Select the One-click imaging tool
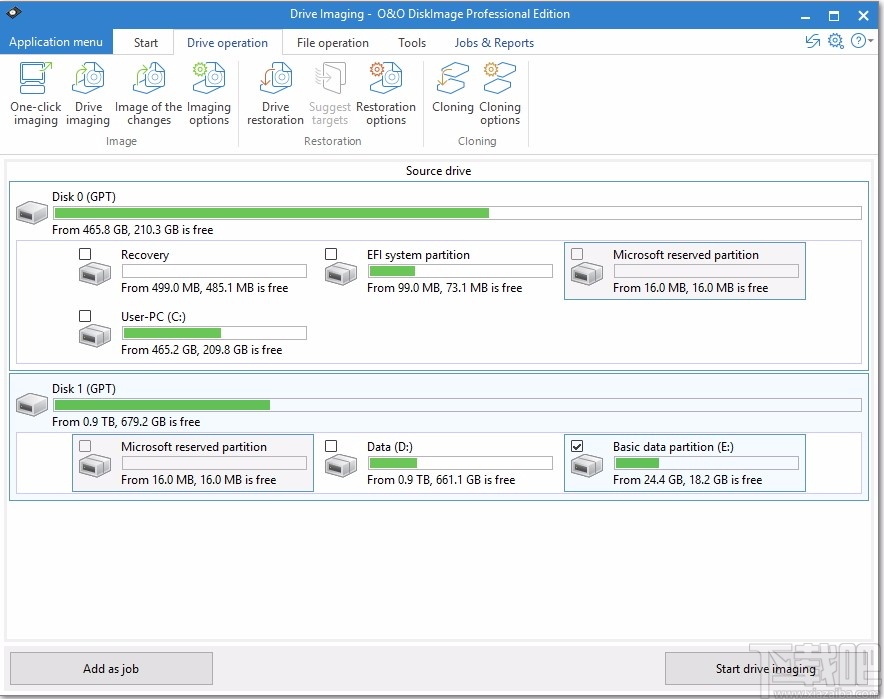This screenshot has width=884, height=699. pyautogui.click(x=35, y=92)
